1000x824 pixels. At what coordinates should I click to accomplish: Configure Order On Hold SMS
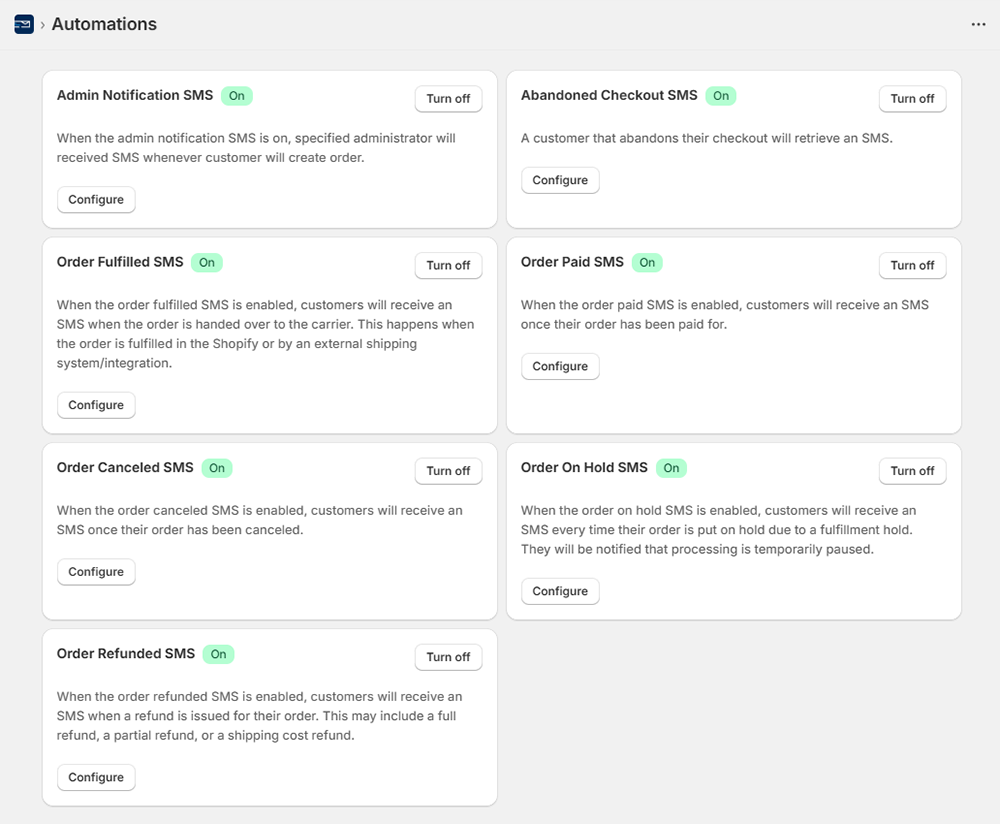(560, 591)
